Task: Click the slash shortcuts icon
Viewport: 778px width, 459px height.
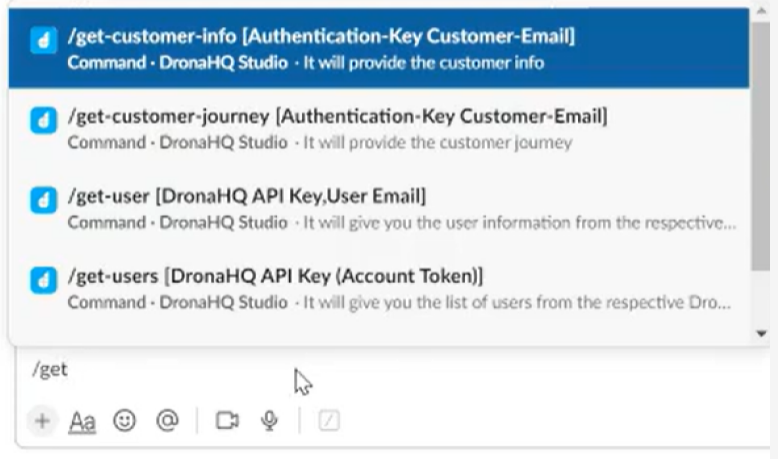Action: click(329, 422)
